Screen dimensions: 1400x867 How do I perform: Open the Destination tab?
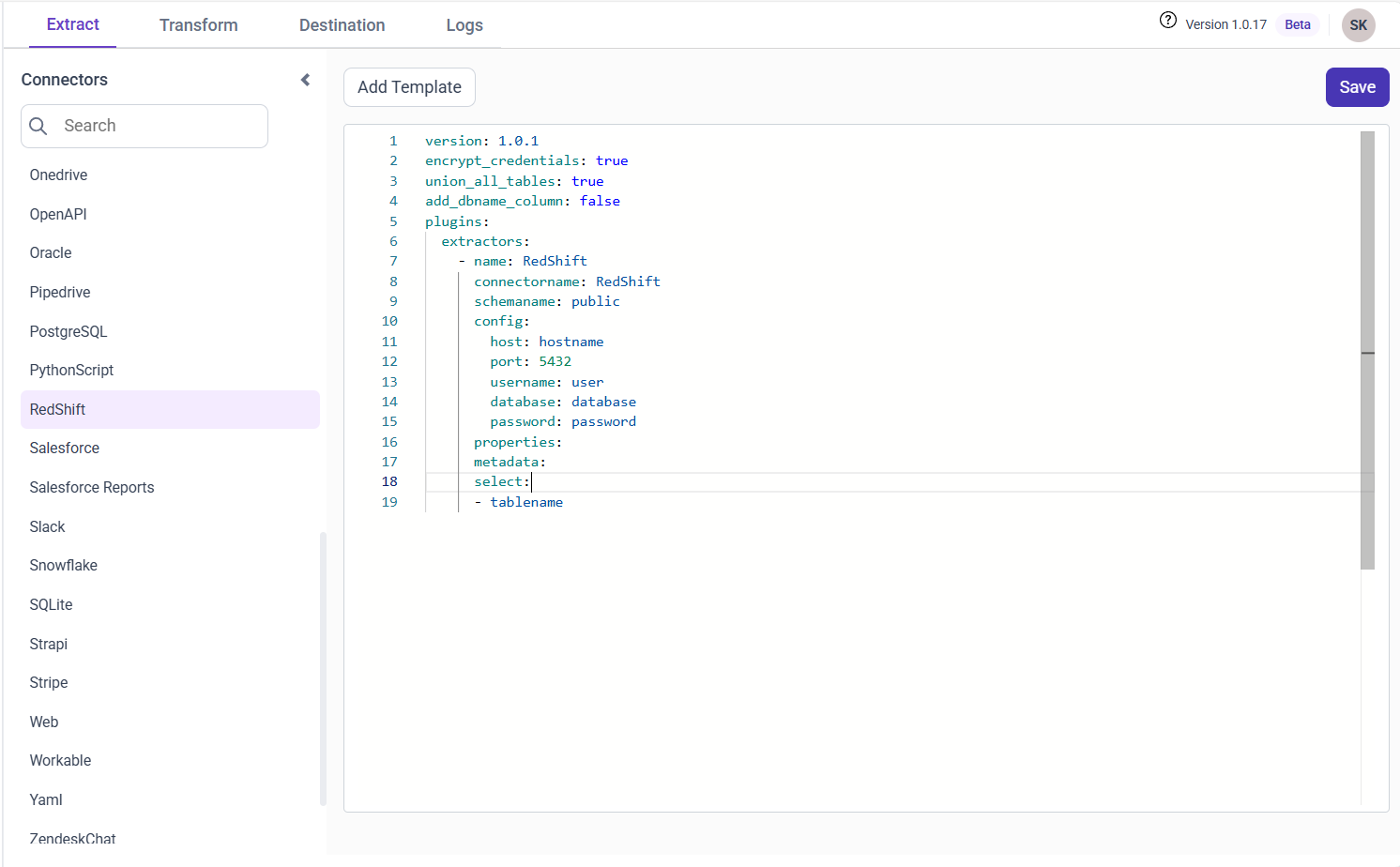(x=342, y=25)
